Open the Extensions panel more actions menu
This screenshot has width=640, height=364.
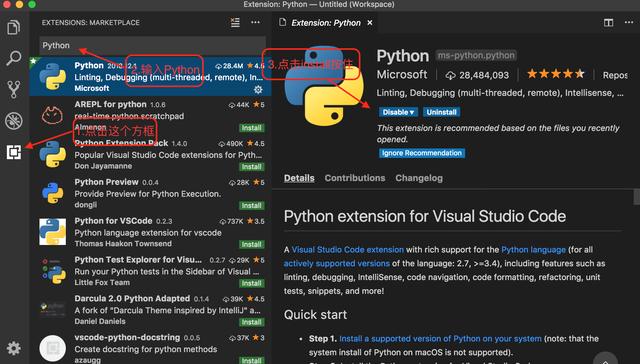tap(256, 22)
